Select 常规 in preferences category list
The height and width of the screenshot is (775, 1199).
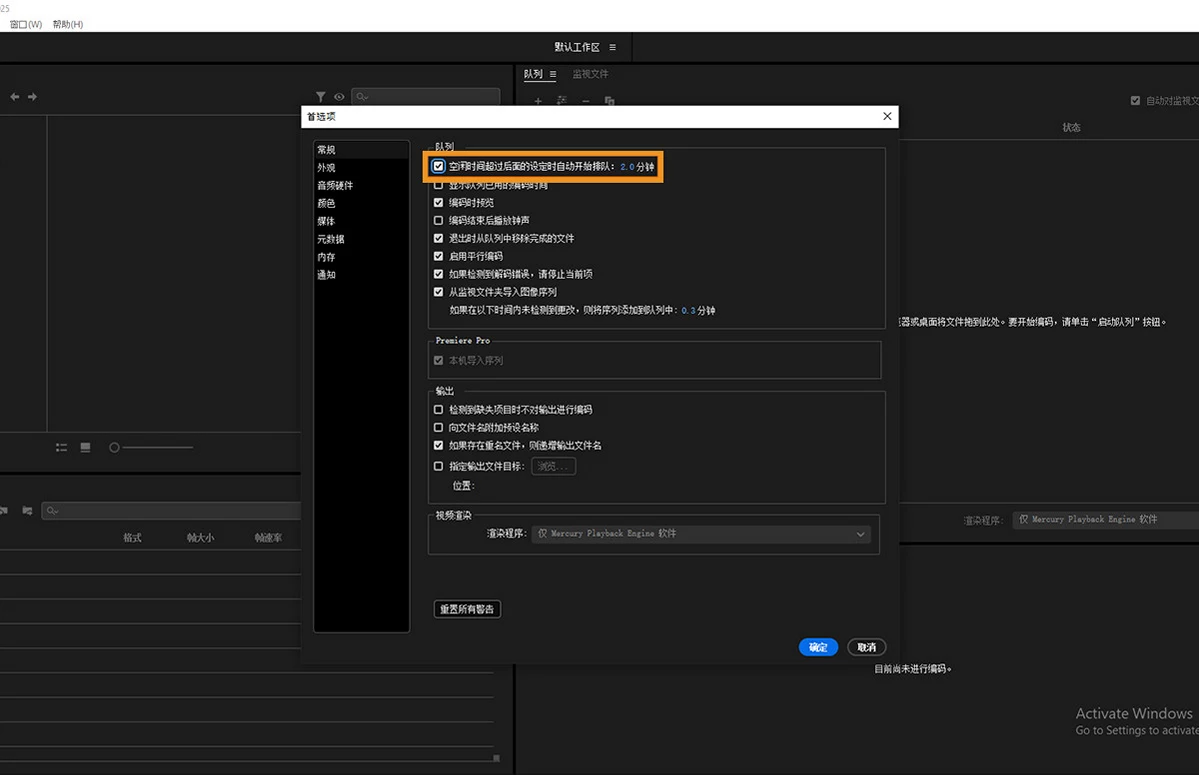(362, 150)
